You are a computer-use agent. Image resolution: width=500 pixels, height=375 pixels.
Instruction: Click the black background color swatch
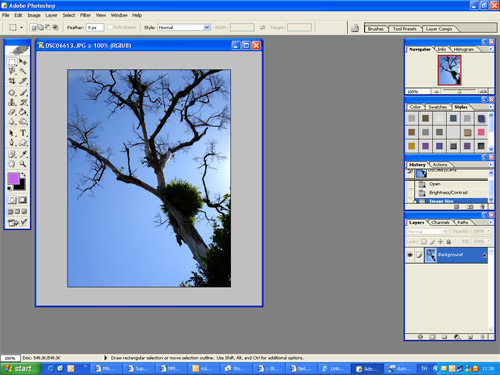(x=21, y=187)
